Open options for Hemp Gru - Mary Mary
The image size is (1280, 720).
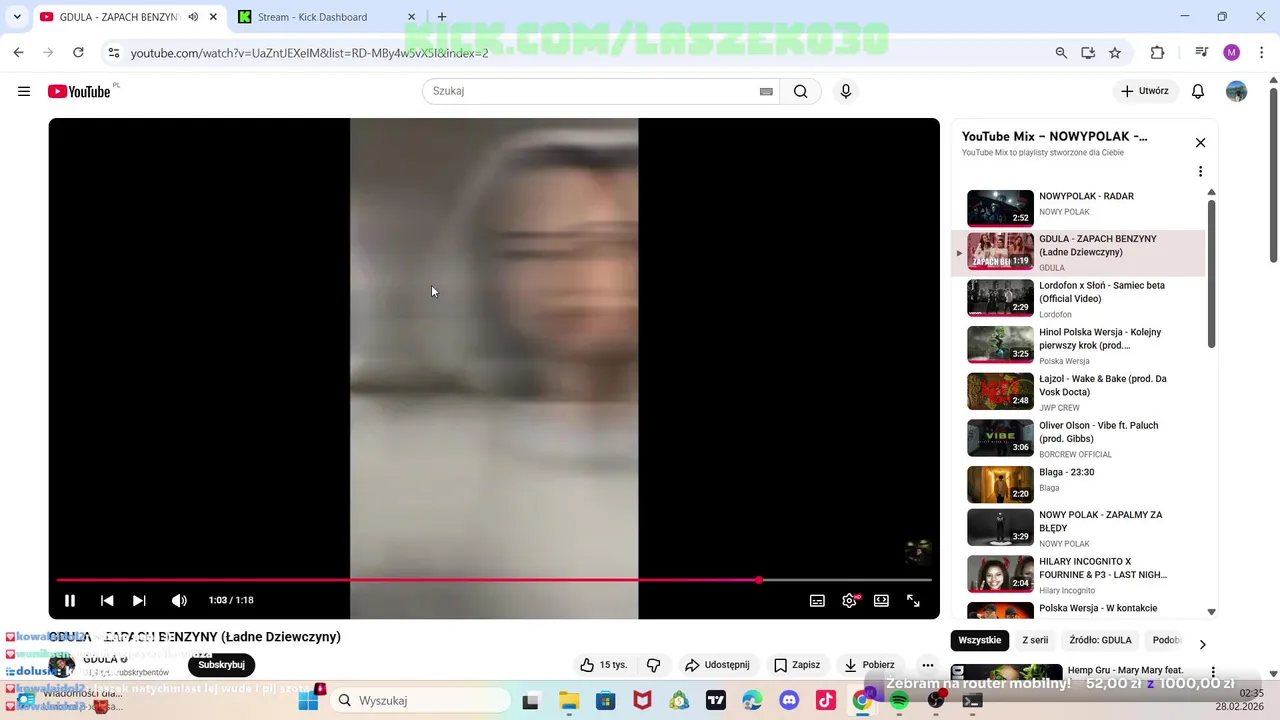1213,672
